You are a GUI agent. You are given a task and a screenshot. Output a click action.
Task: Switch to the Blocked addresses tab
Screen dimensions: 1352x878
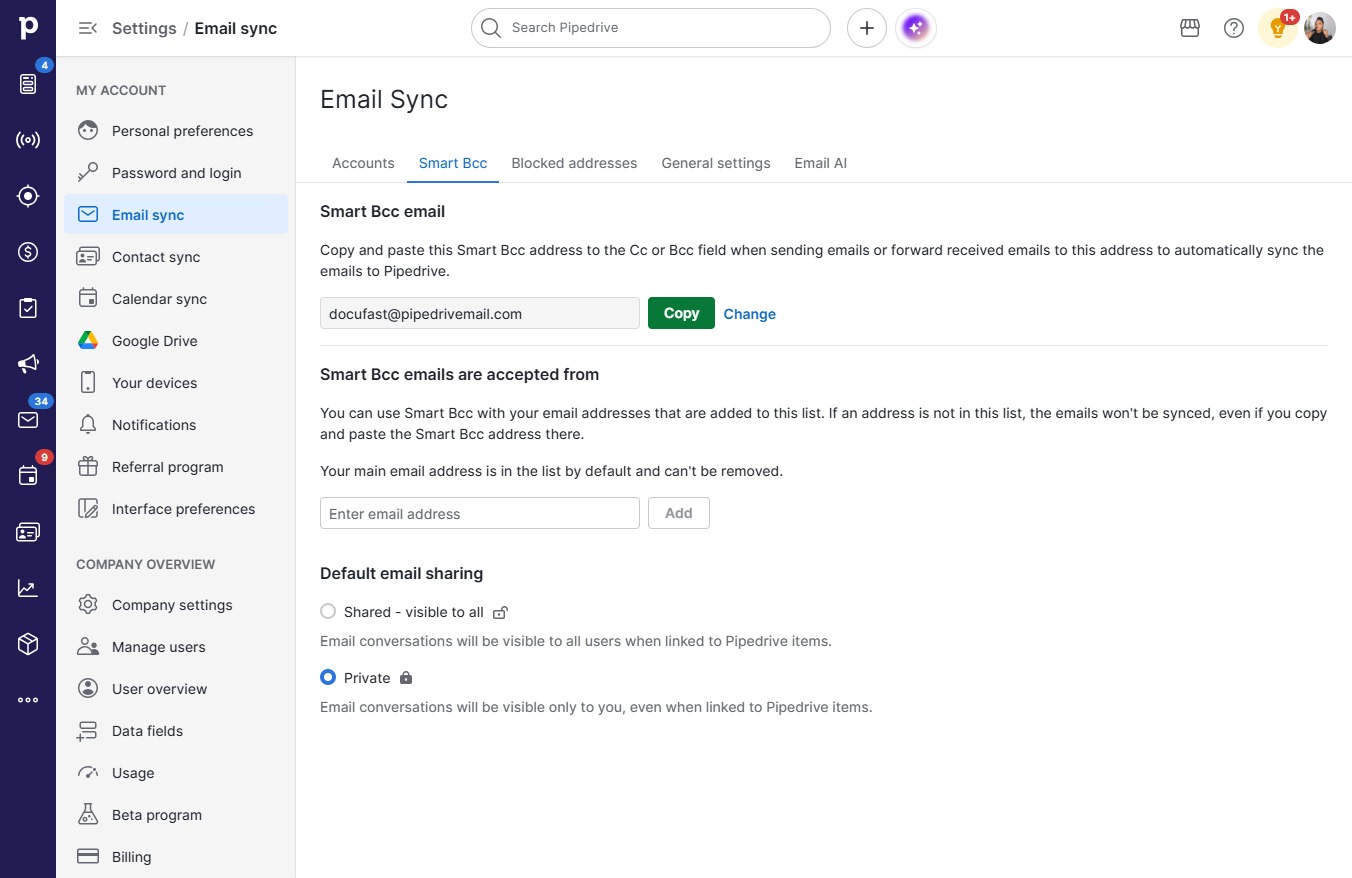[574, 163]
